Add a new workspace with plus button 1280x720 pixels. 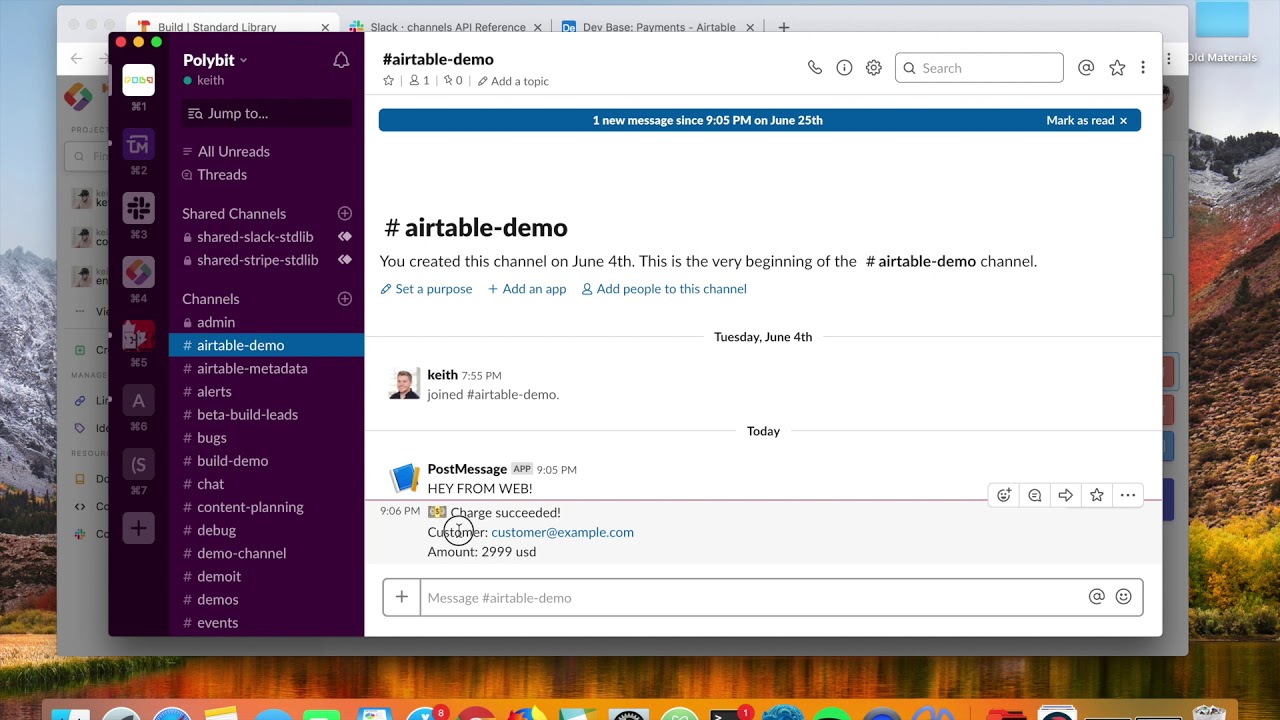(x=139, y=528)
